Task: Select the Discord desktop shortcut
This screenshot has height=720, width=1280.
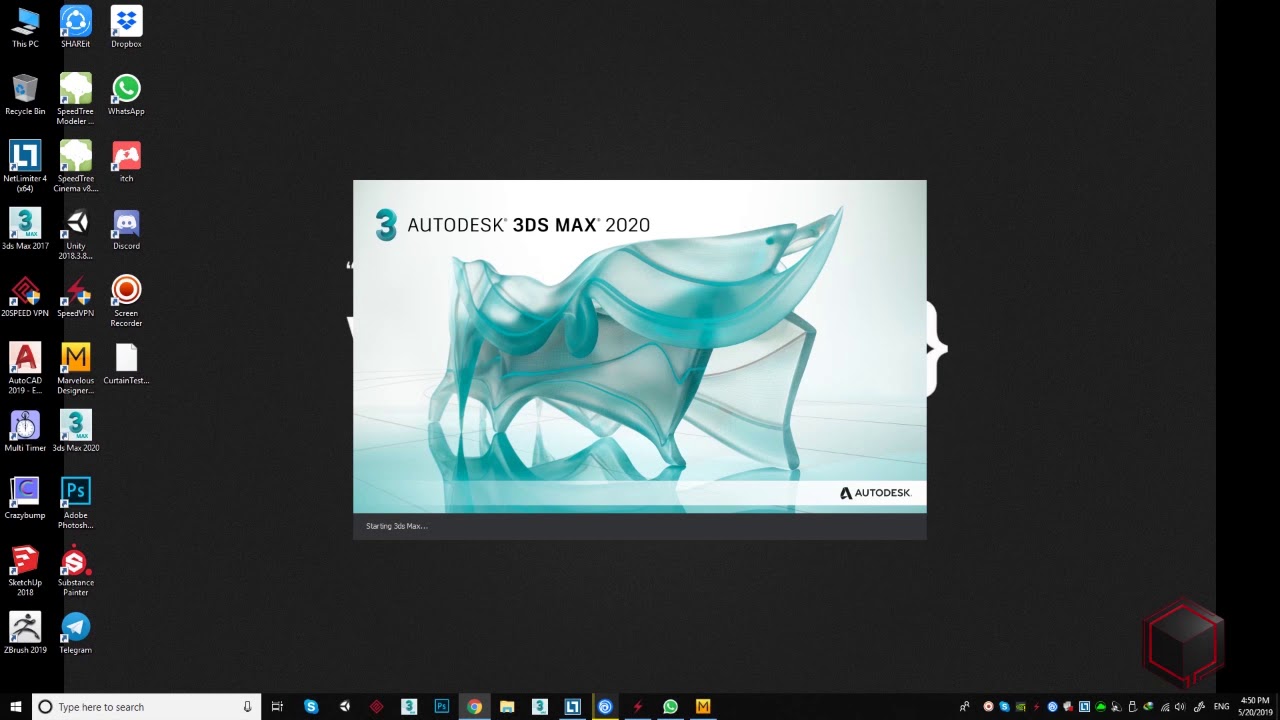Action: [x=126, y=229]
